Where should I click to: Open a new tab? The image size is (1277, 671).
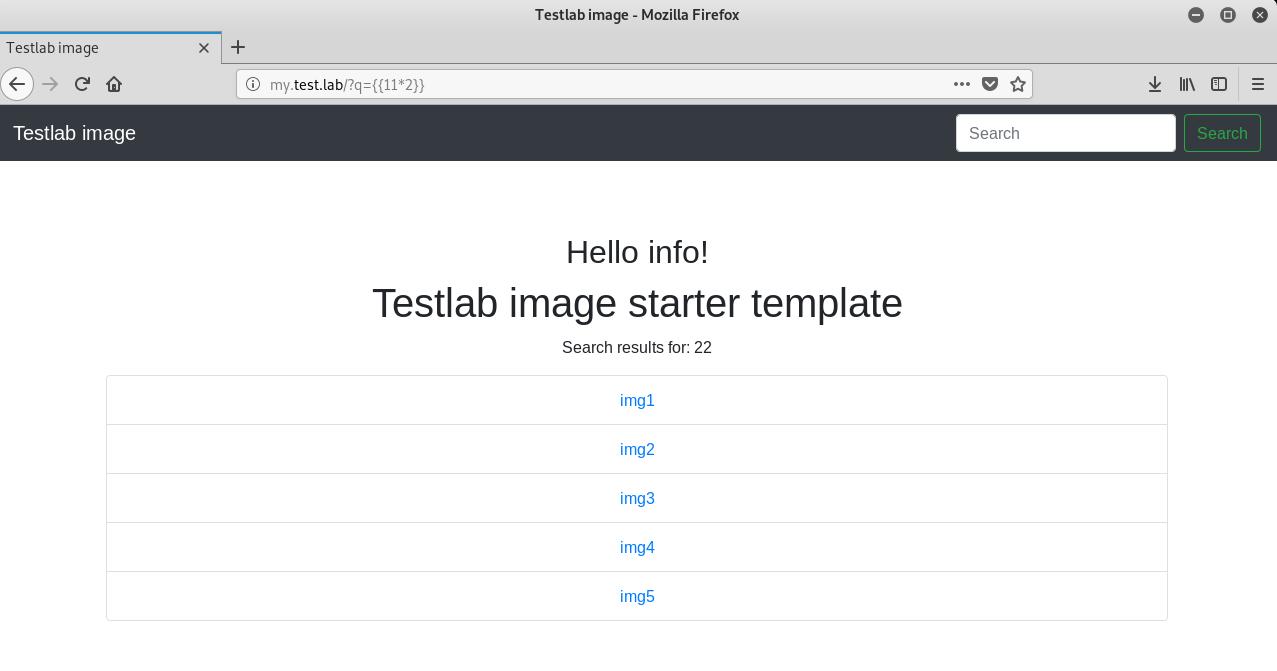238,47
